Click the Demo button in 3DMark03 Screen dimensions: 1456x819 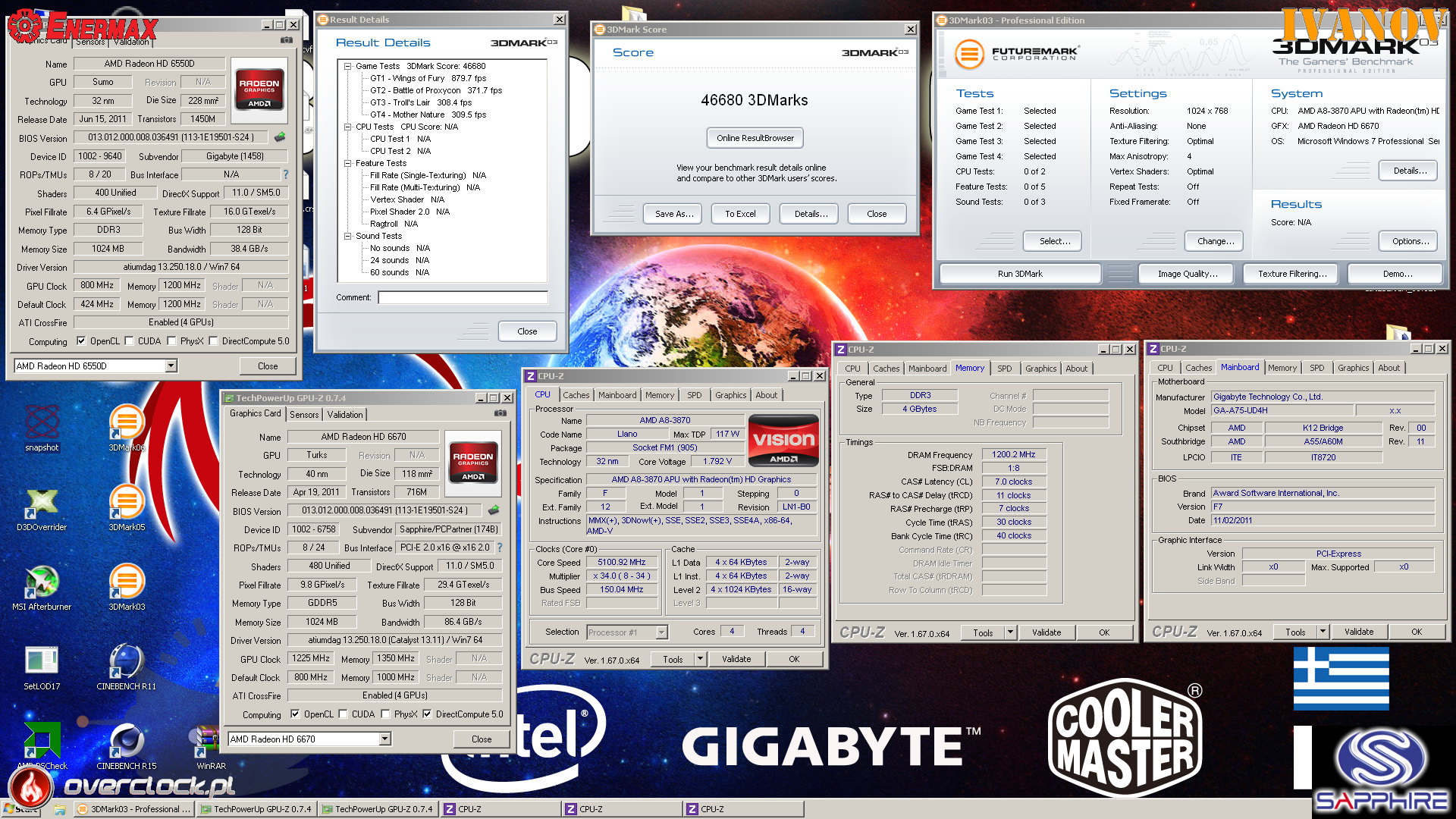pos(1397,274)
